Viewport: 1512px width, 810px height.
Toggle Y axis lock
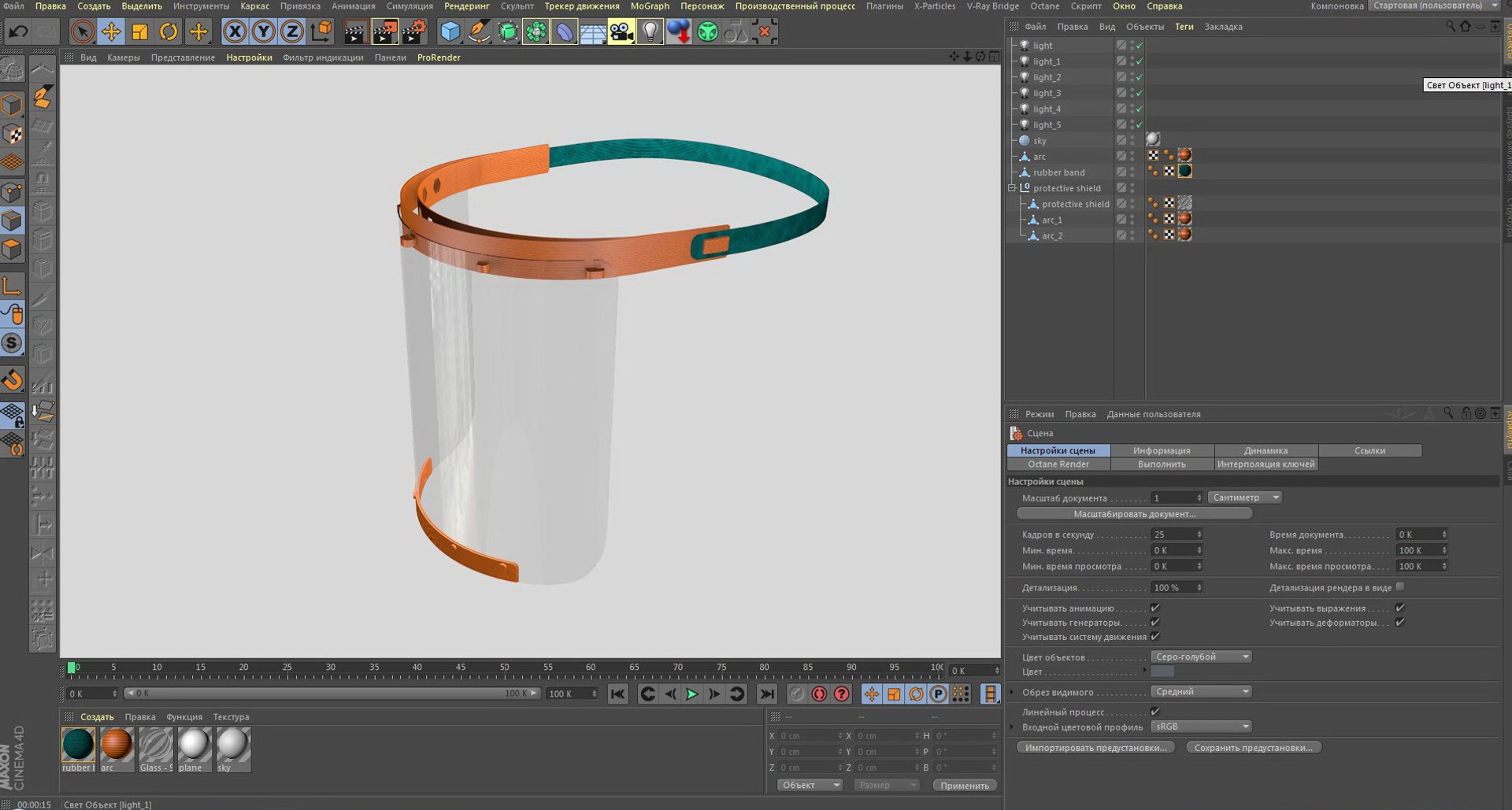coord(264,31)
